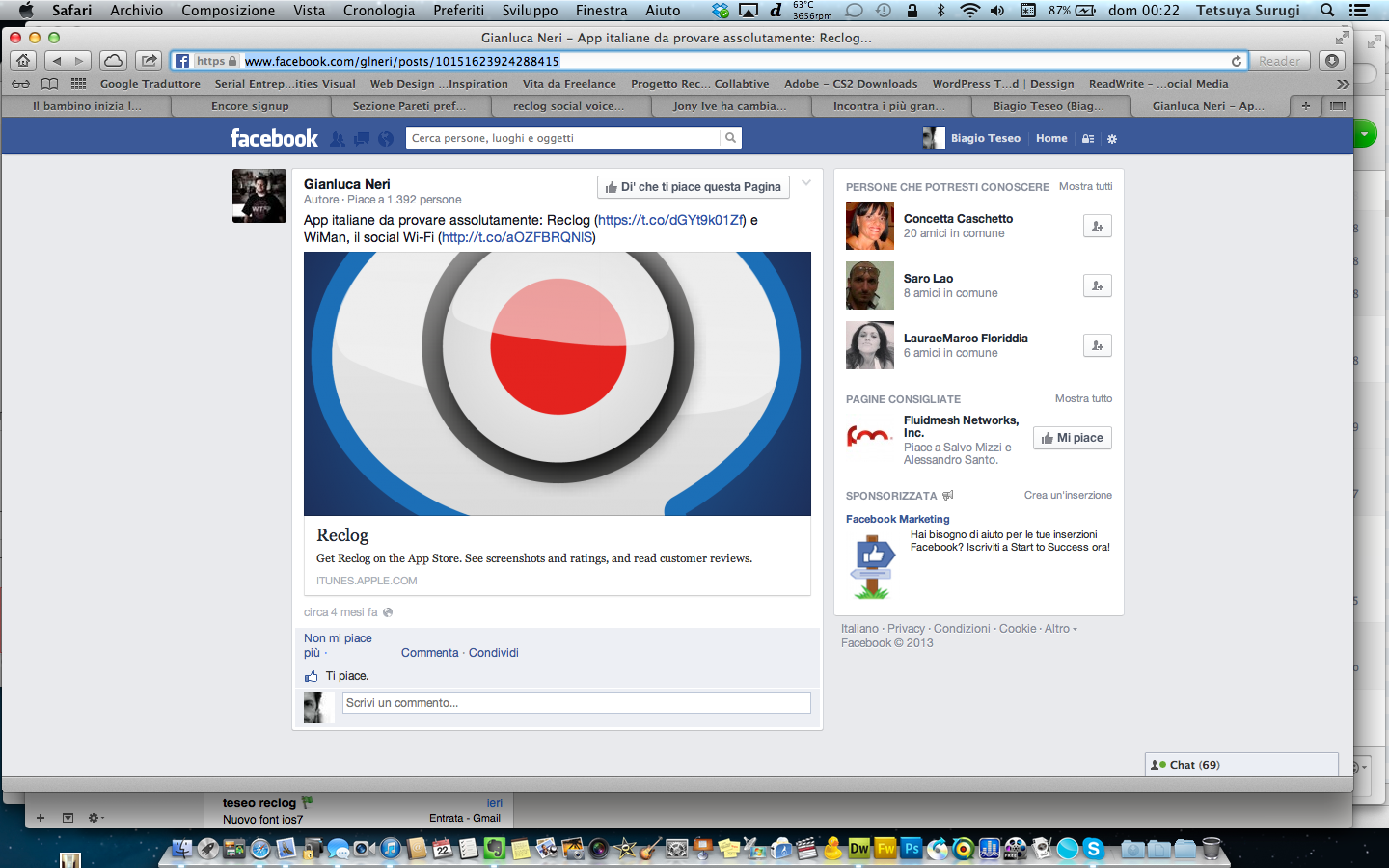This screenshot has width=1389, height=868.
Task: Switch to the 'Encore signup' tab
Action: (250, 106)
